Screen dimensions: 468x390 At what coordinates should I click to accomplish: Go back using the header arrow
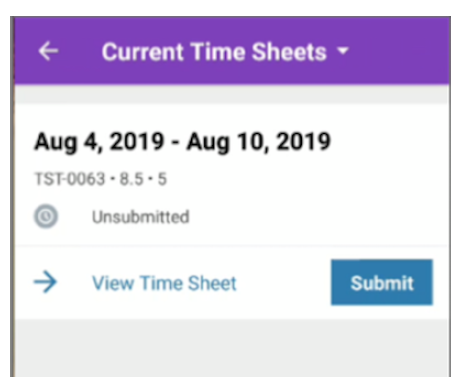pyautogui.click(x=49, y=51)
